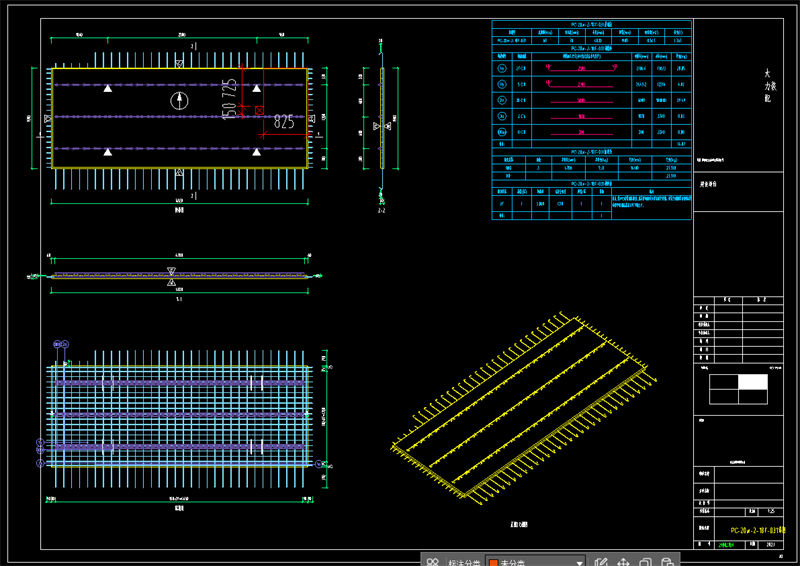
Task: Click the circled north arrow symbol
Action: click(179, 101)
